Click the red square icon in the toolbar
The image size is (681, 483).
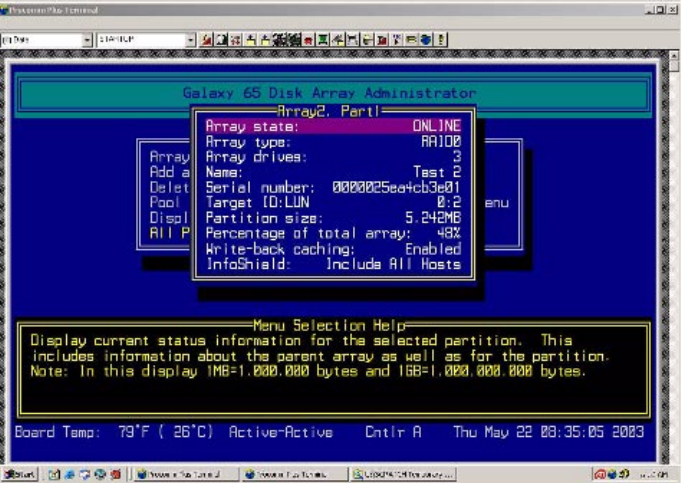(x=310, y=40)
